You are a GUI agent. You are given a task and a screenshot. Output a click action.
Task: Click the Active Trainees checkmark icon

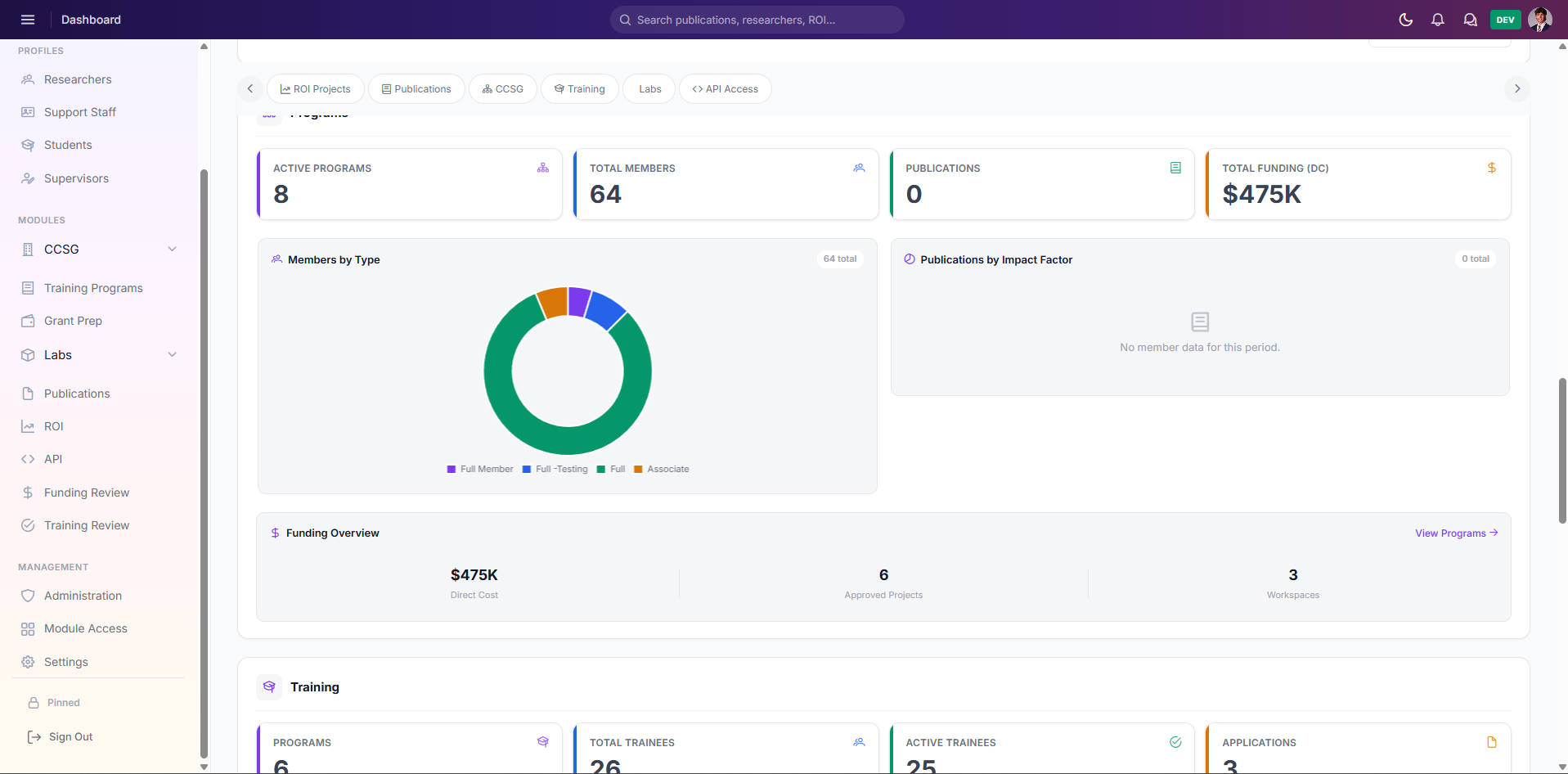1175,742
